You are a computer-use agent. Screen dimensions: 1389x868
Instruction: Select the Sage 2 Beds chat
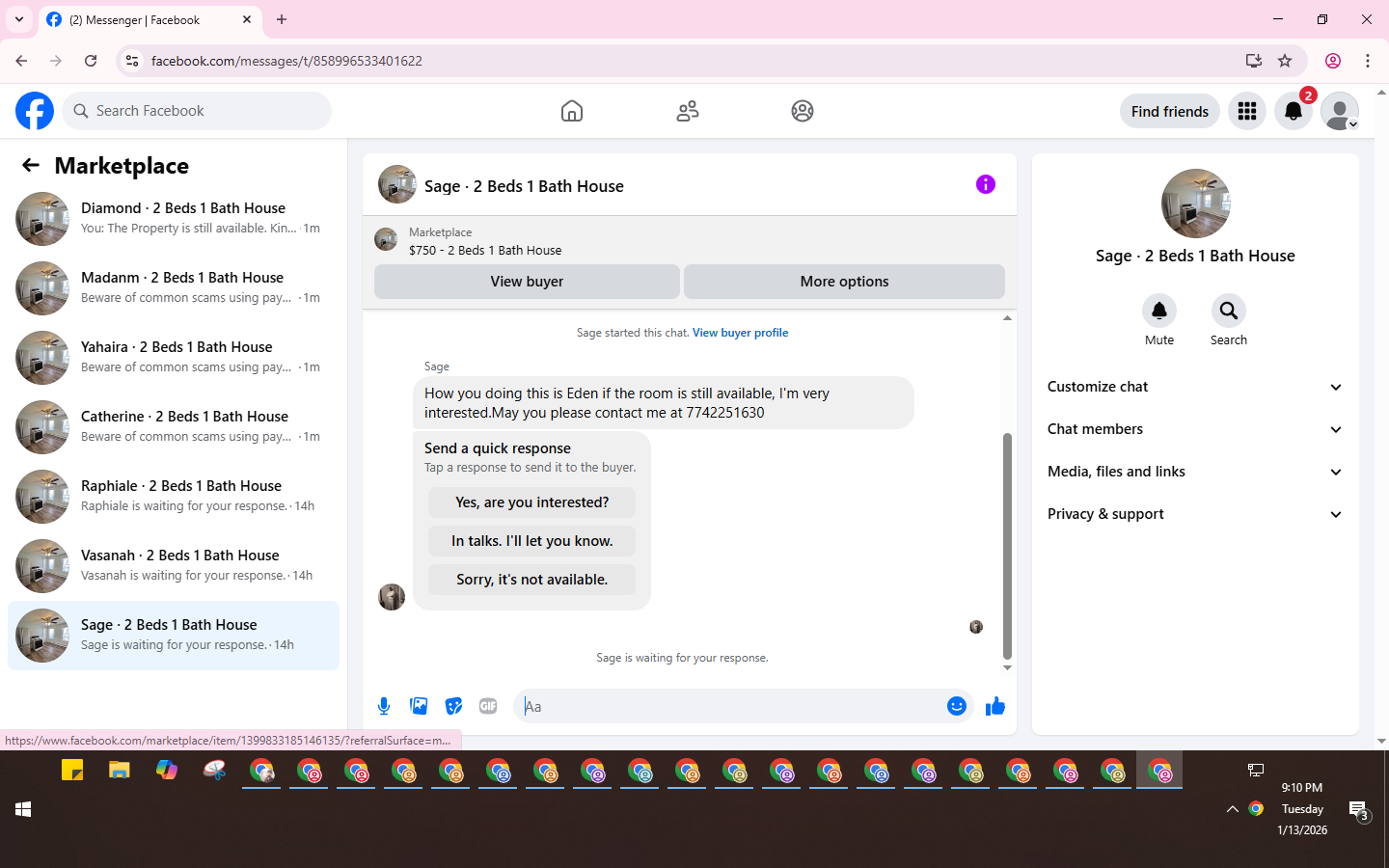click(x=174, y=636)
